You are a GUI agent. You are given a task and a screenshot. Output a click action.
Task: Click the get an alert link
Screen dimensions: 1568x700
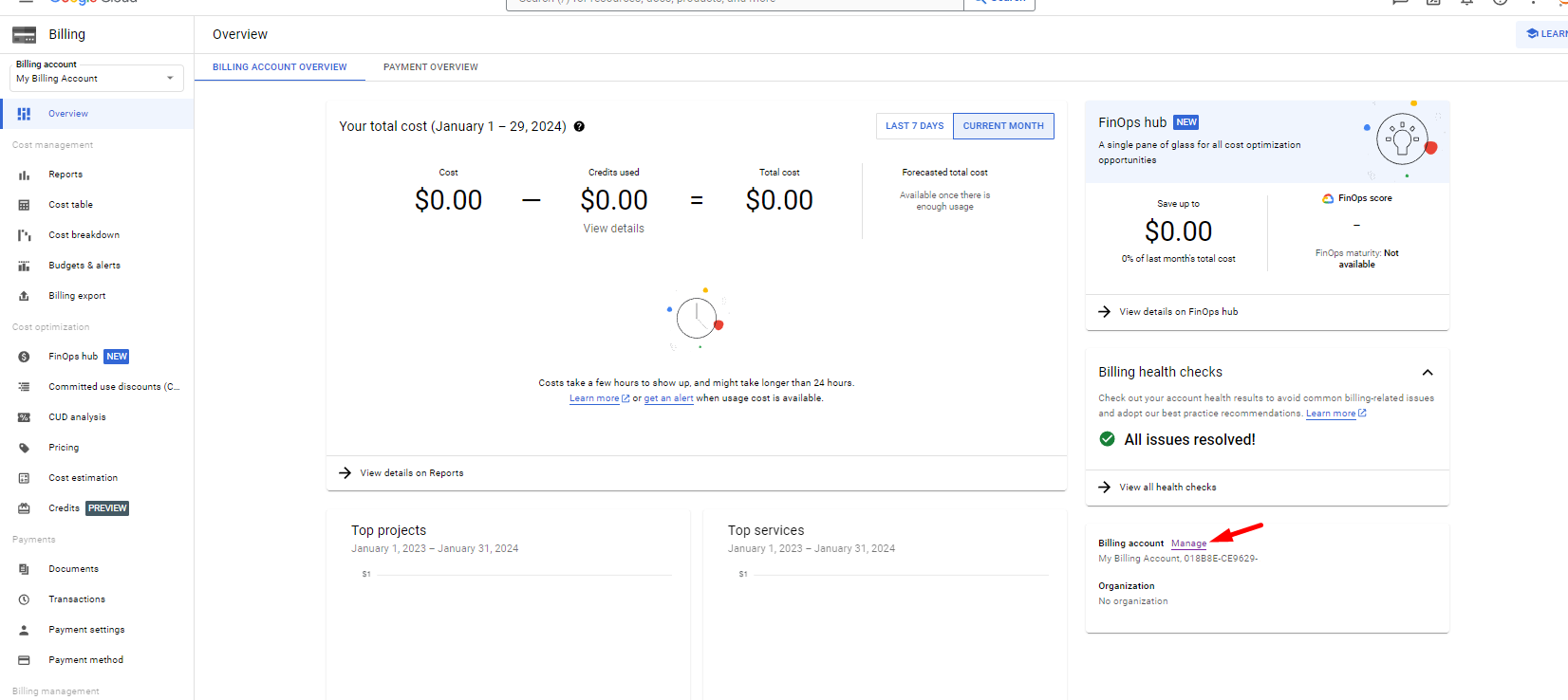[x=668, y=398]
